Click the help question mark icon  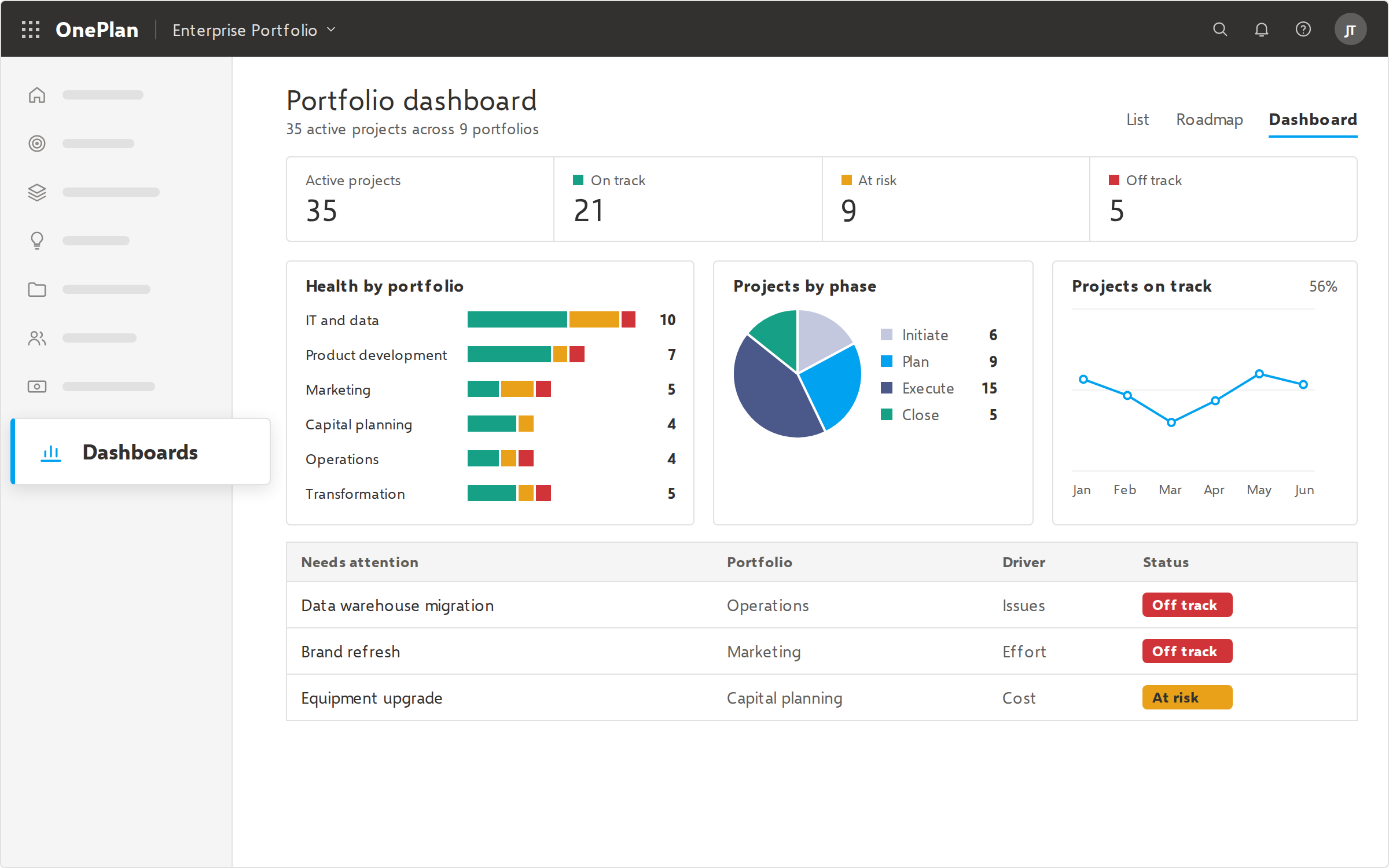(1303, 30)
